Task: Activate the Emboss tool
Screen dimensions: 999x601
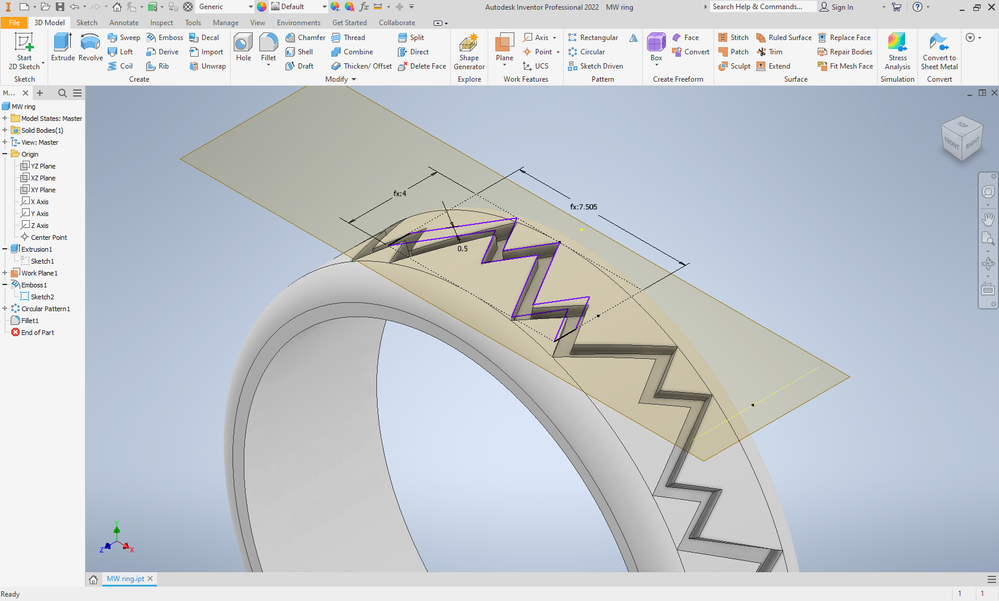Action: (164, 38)
